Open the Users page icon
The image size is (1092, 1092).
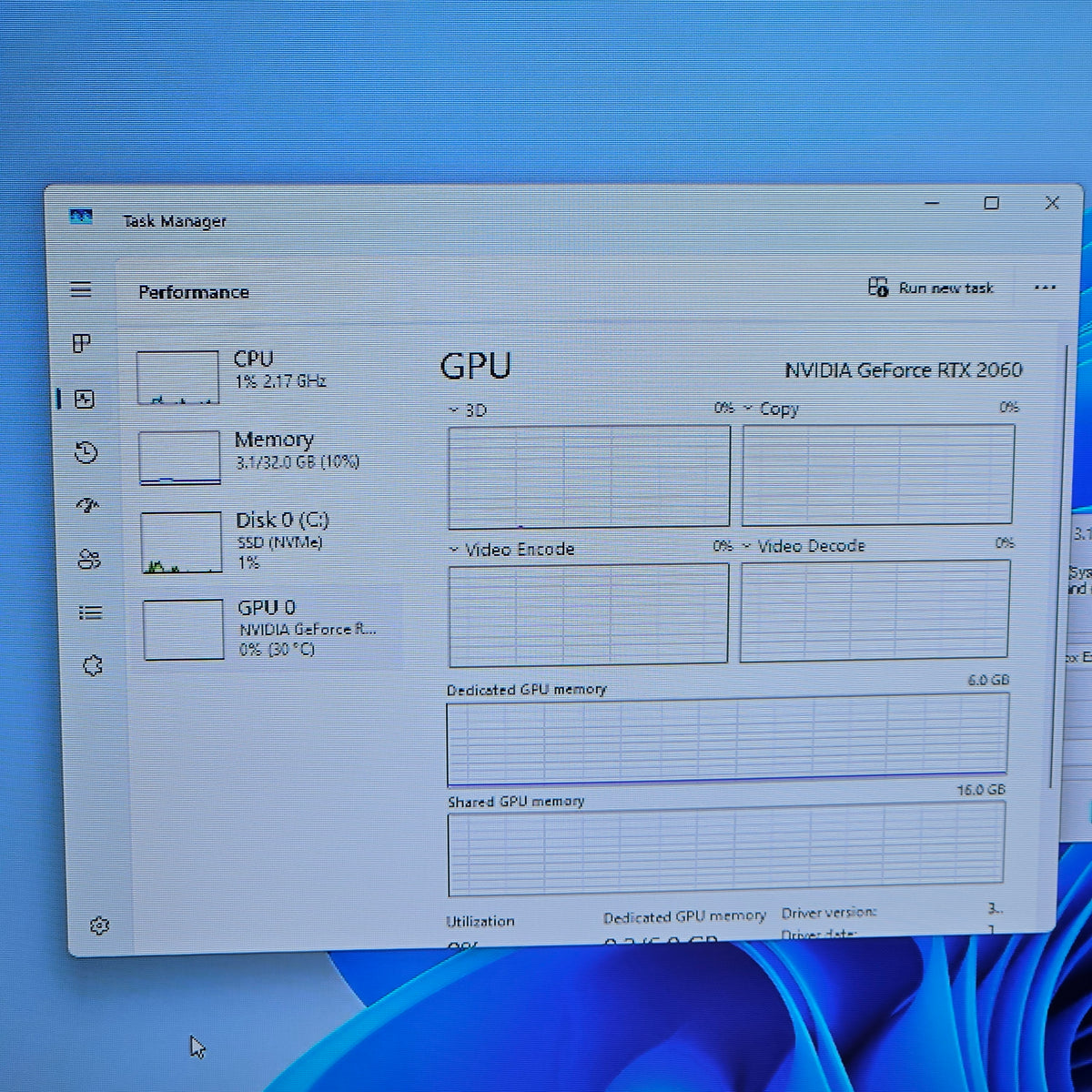pos(89,559)
